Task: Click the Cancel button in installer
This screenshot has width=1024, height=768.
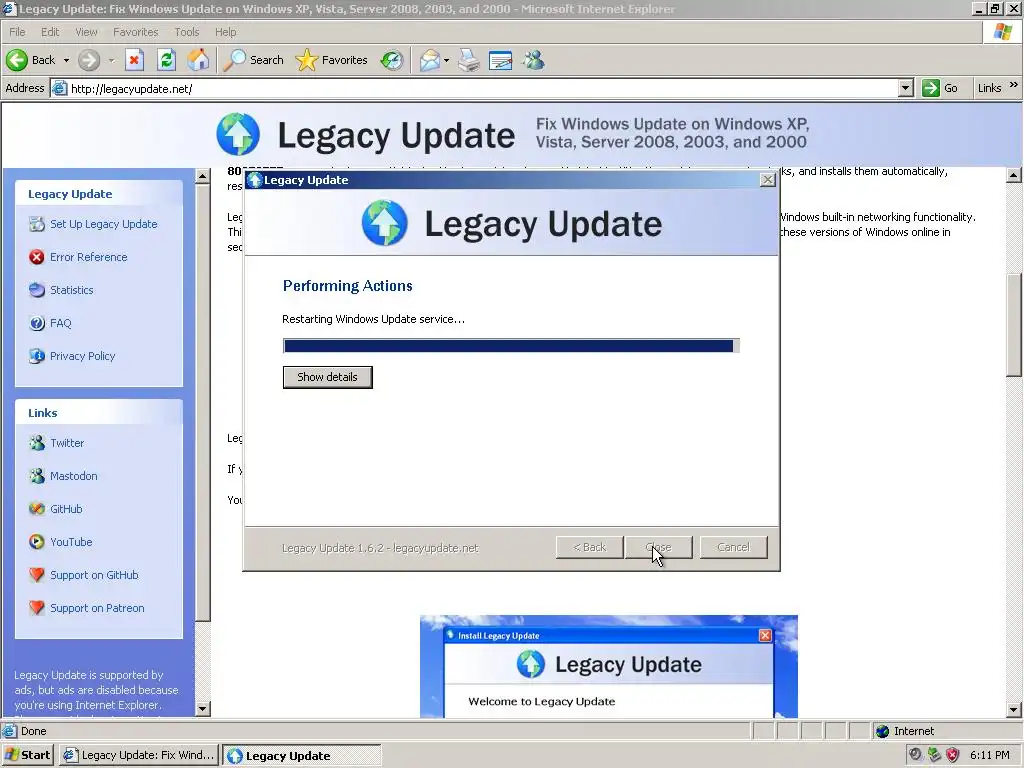Action: pyautogui.click(x=733, y=547)
